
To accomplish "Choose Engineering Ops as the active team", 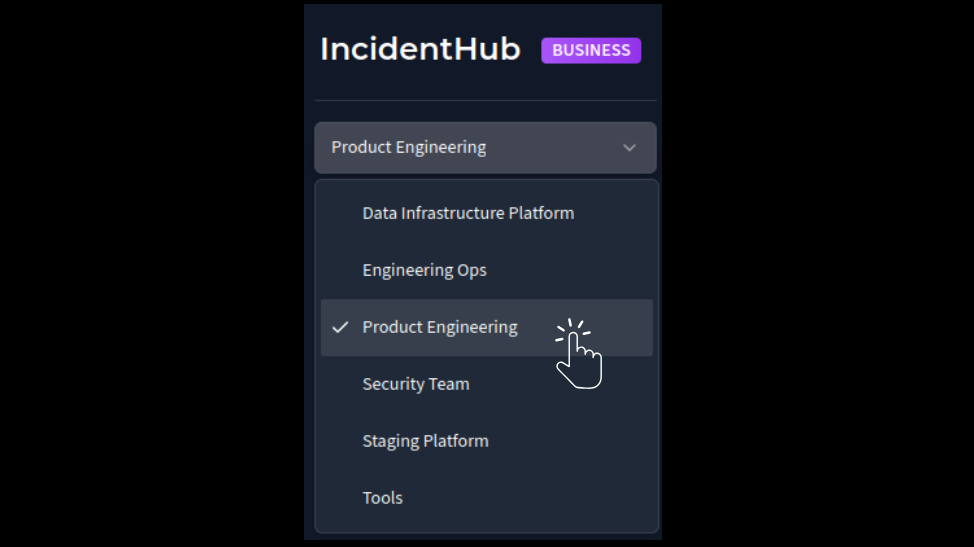I will click(424, 270).
